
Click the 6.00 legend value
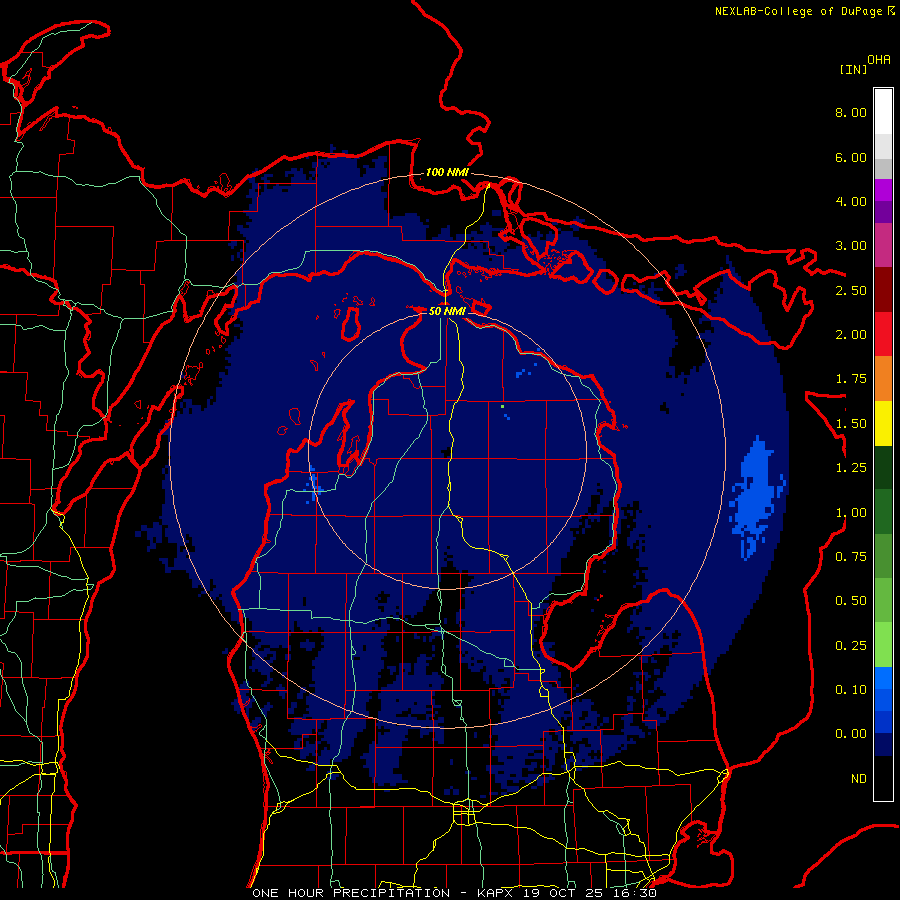(x=851, y=157)
